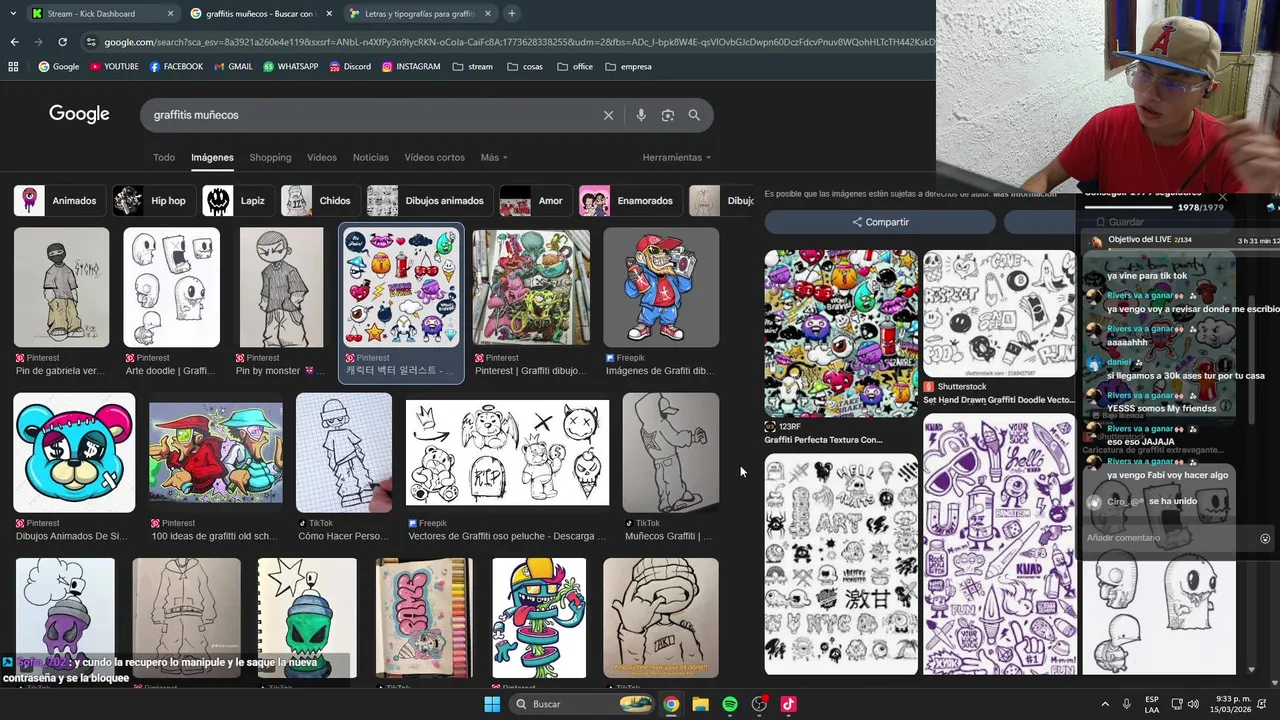Image resolution: width=1280 pixels, height=720 pixels.
Task: Open the stream bookmarks folder
Action: 472,67
